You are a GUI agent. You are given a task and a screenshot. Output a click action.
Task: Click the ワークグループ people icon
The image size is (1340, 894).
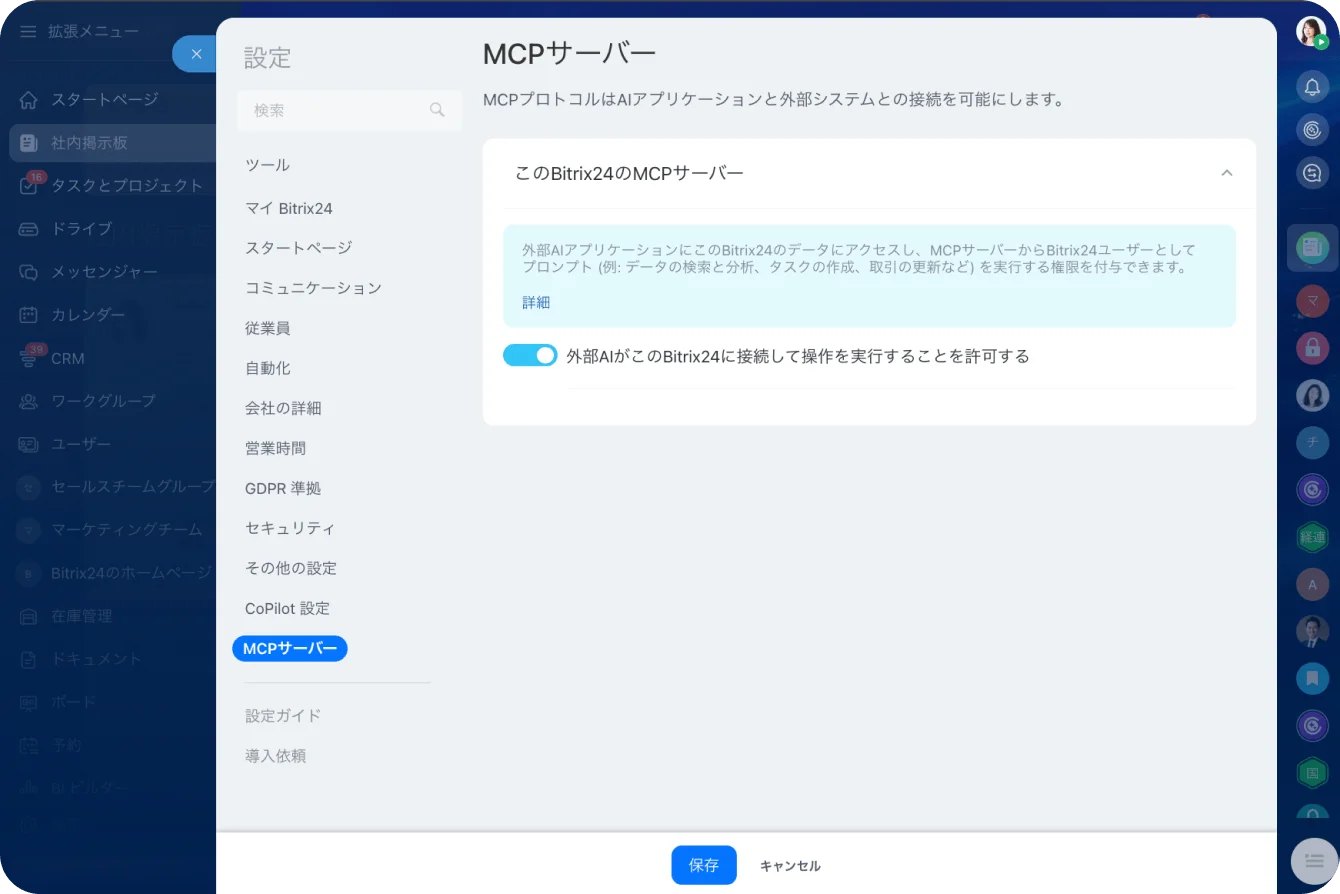click(29, 401)
